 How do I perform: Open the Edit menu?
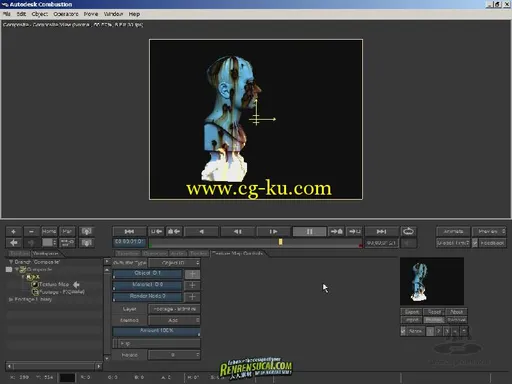click(x=21, y=14)
